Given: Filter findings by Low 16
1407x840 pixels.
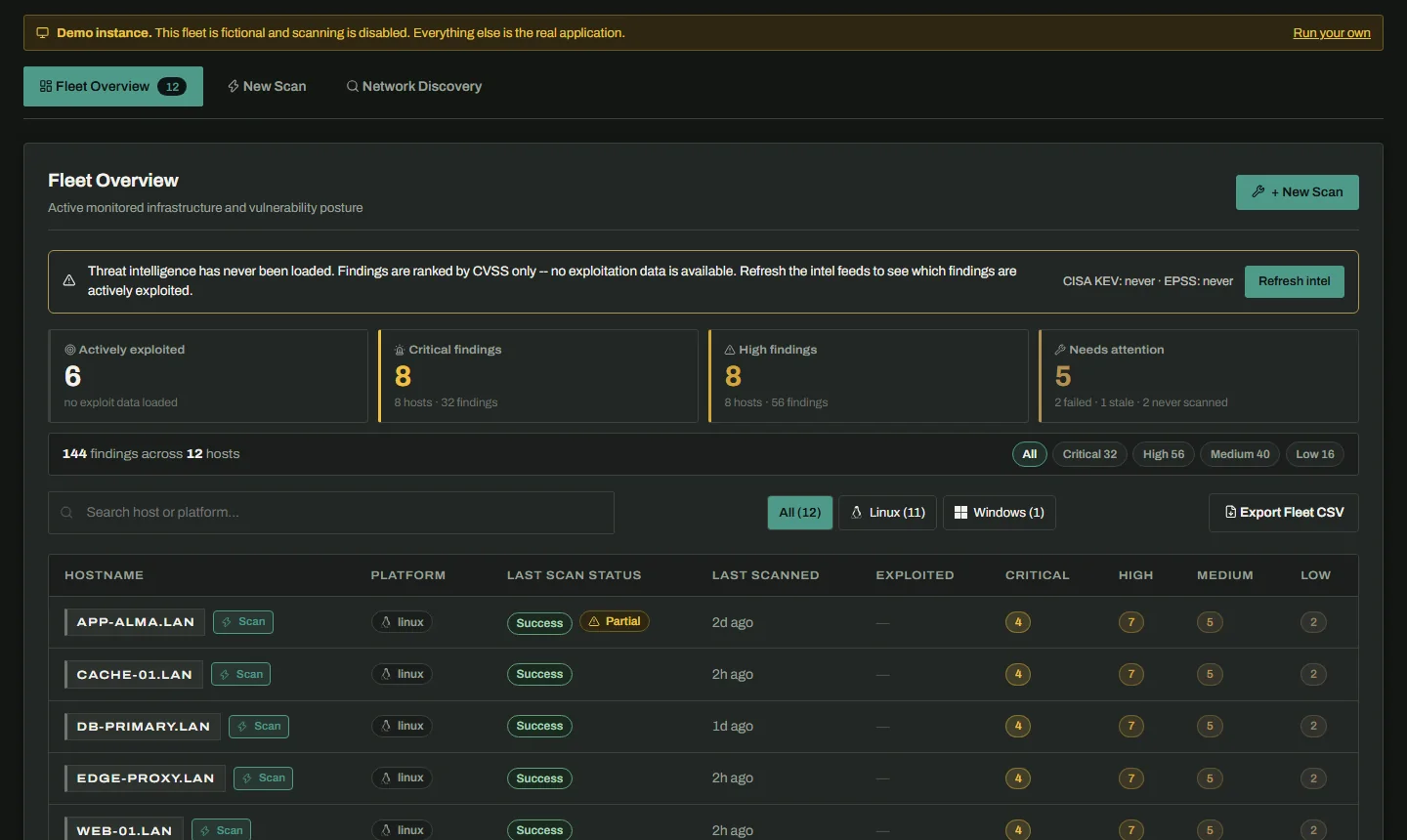Looking at the screenshot, I should pyautogui.click(x=1314, y=454).
